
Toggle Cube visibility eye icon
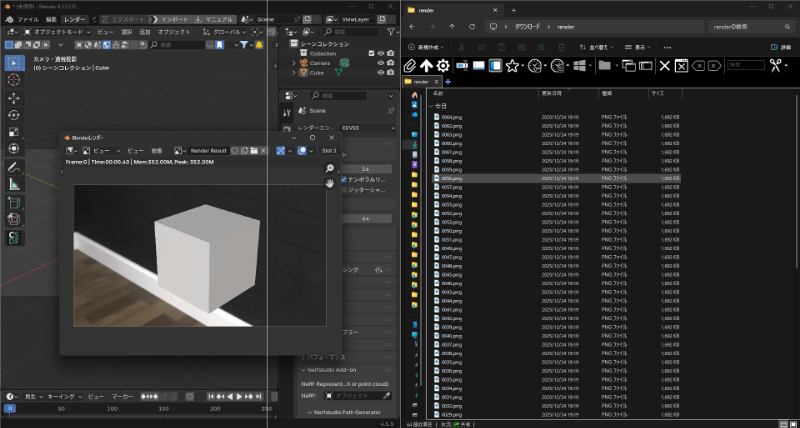click(380, 72)
